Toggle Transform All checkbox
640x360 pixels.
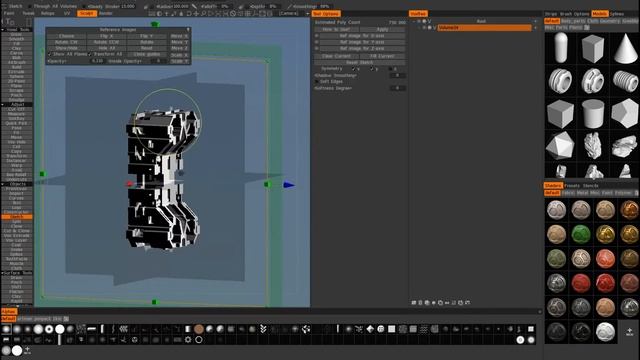coord(90,54)
